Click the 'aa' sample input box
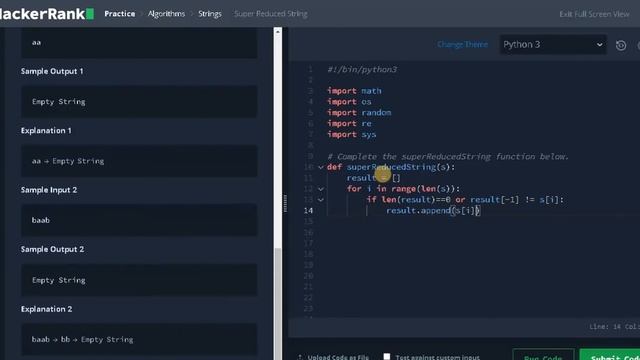This screenshot has height=360, width=640. tap(139, 43)
